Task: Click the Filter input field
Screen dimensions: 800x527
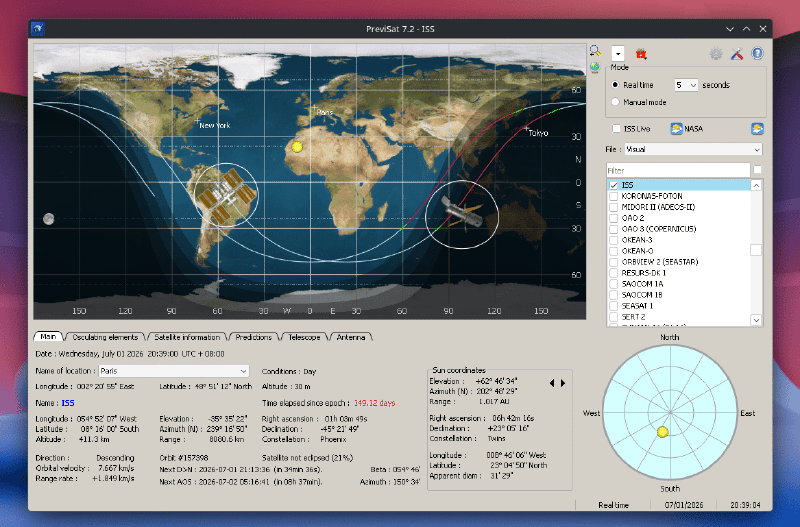Action: pyautogui.click(x=678, y=170)
